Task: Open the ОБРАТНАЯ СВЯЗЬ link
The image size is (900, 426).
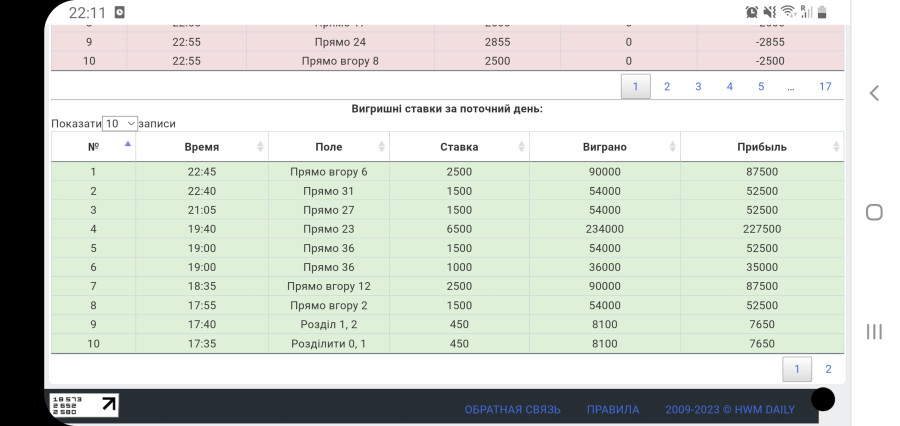Action: pos(513,409)
